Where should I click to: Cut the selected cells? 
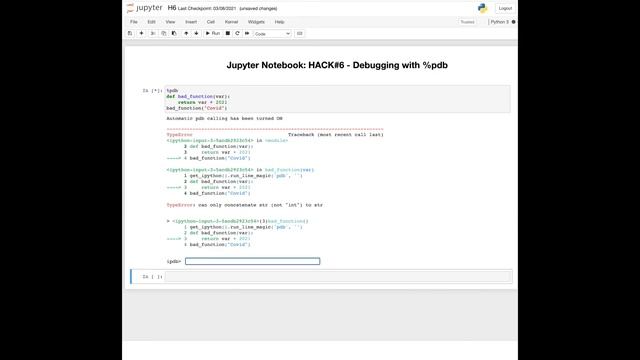coord(153,33)
